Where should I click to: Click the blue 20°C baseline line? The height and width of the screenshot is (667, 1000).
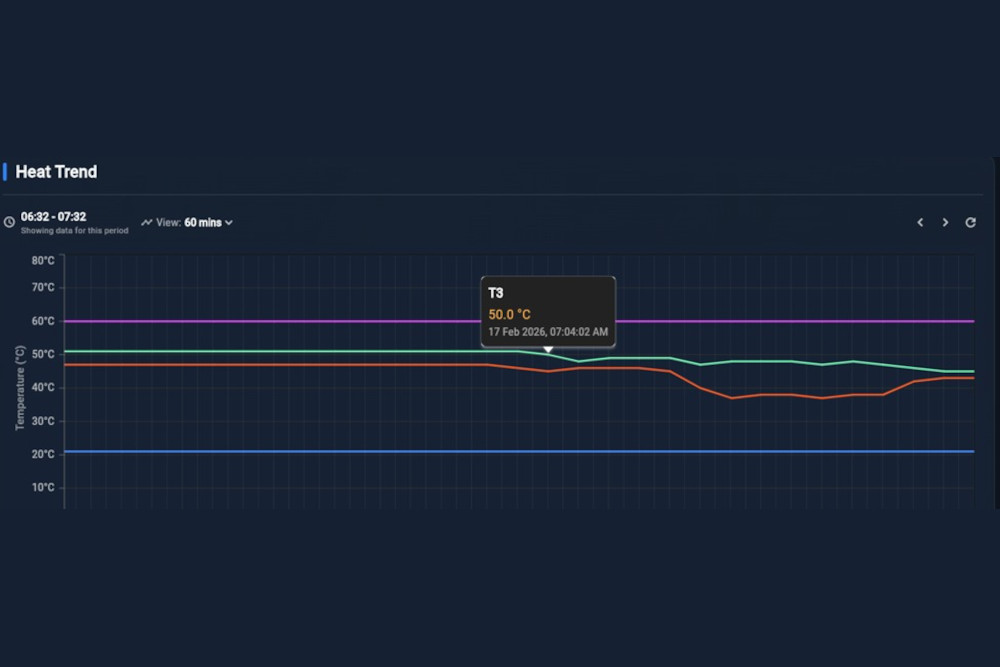(x=300, y=451)
